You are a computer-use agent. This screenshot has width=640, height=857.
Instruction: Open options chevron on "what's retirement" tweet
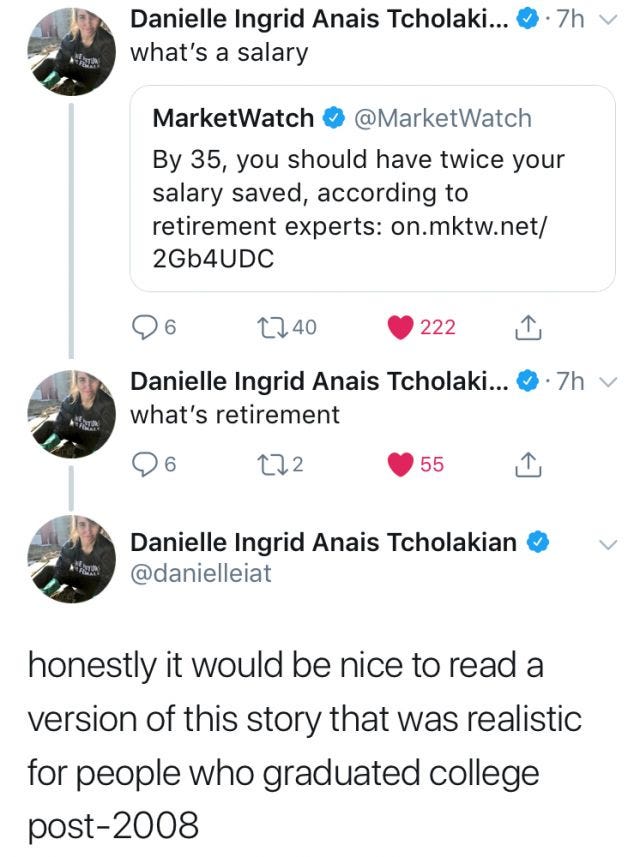[x=612, y=382]
